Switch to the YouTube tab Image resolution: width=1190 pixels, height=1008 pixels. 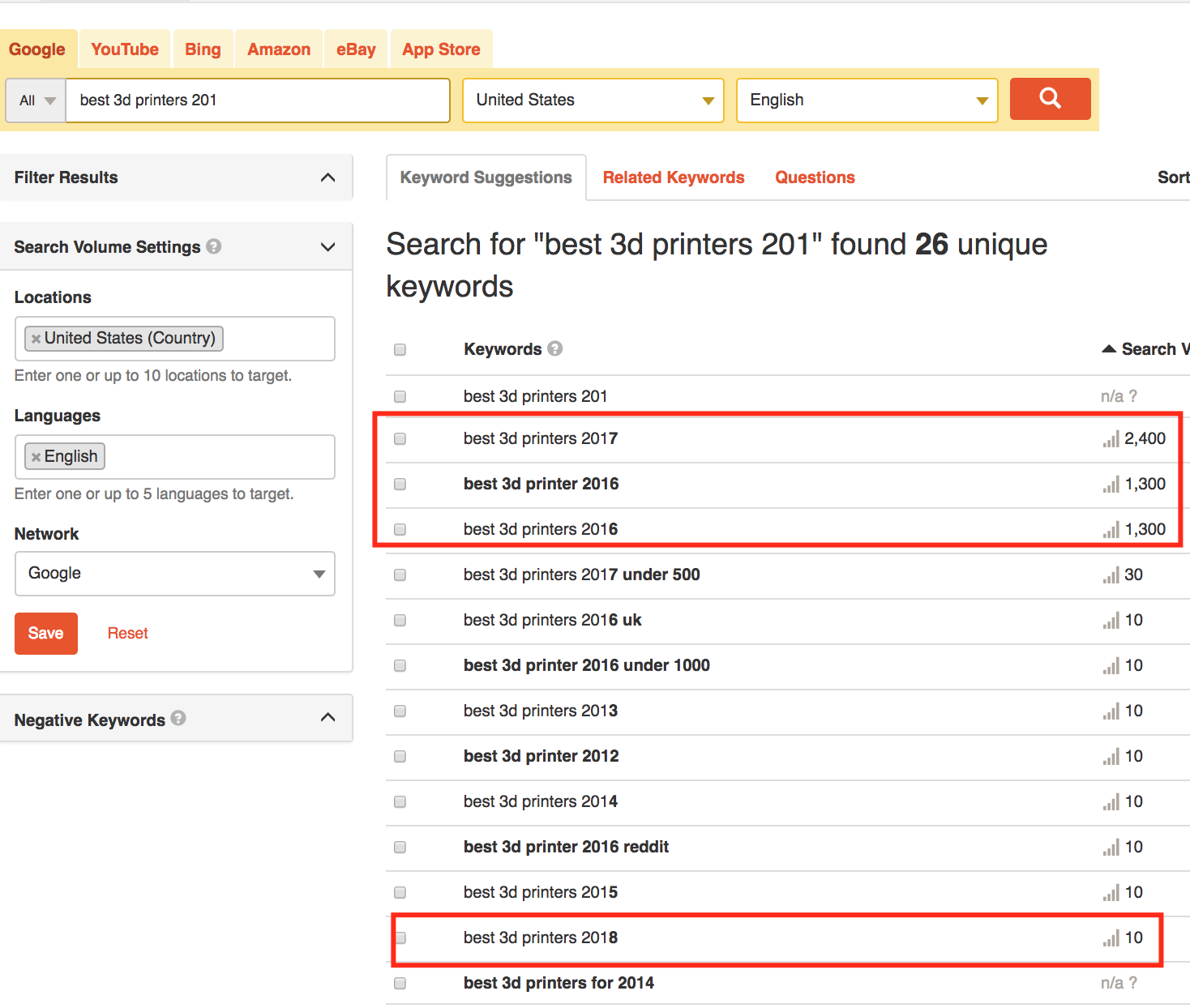125,49
